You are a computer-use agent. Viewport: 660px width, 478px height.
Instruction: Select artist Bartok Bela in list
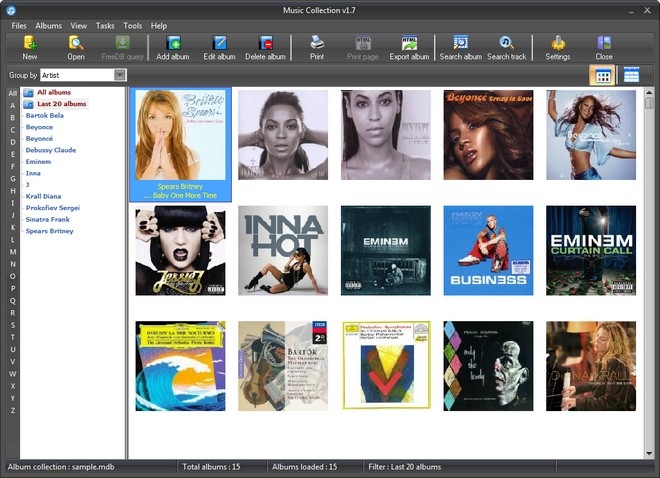45,115
